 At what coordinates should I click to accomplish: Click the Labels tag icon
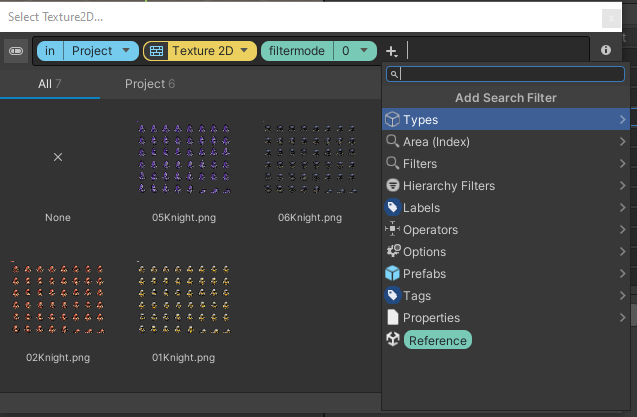(x=393, y=208)
